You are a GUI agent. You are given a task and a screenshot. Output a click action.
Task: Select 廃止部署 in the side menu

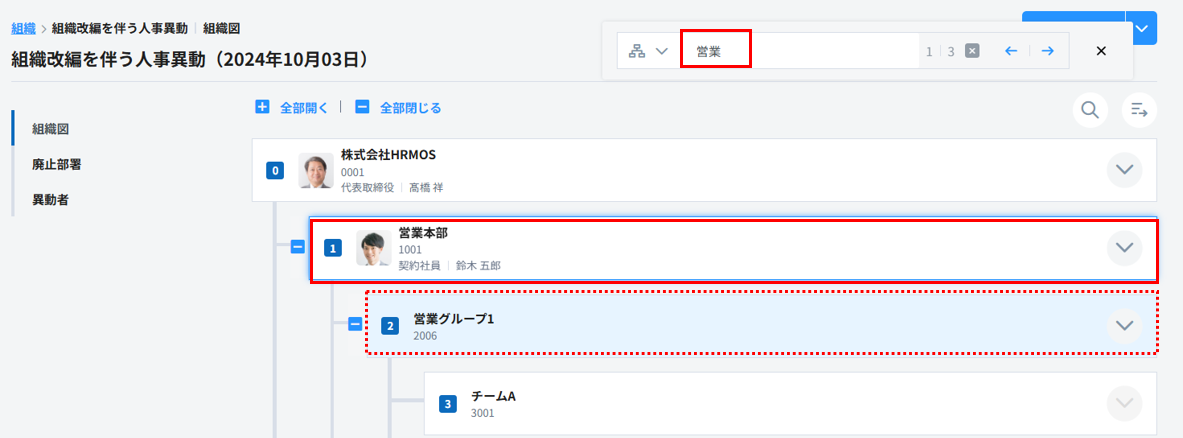(x=57, y=164)
